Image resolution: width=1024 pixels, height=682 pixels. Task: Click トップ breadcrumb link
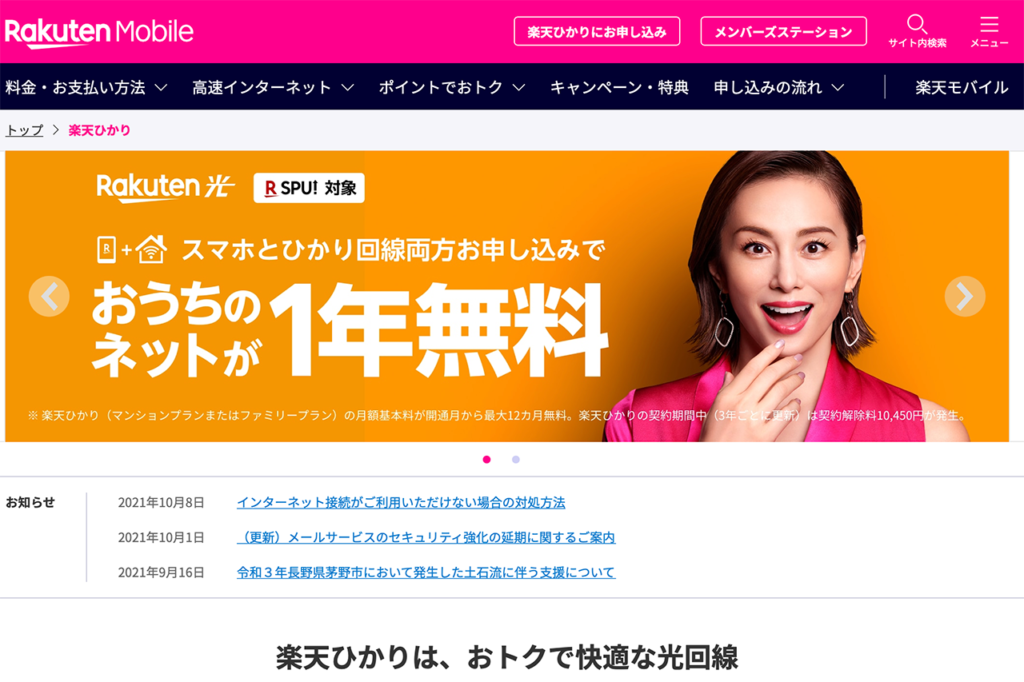[x=24, y=130]
